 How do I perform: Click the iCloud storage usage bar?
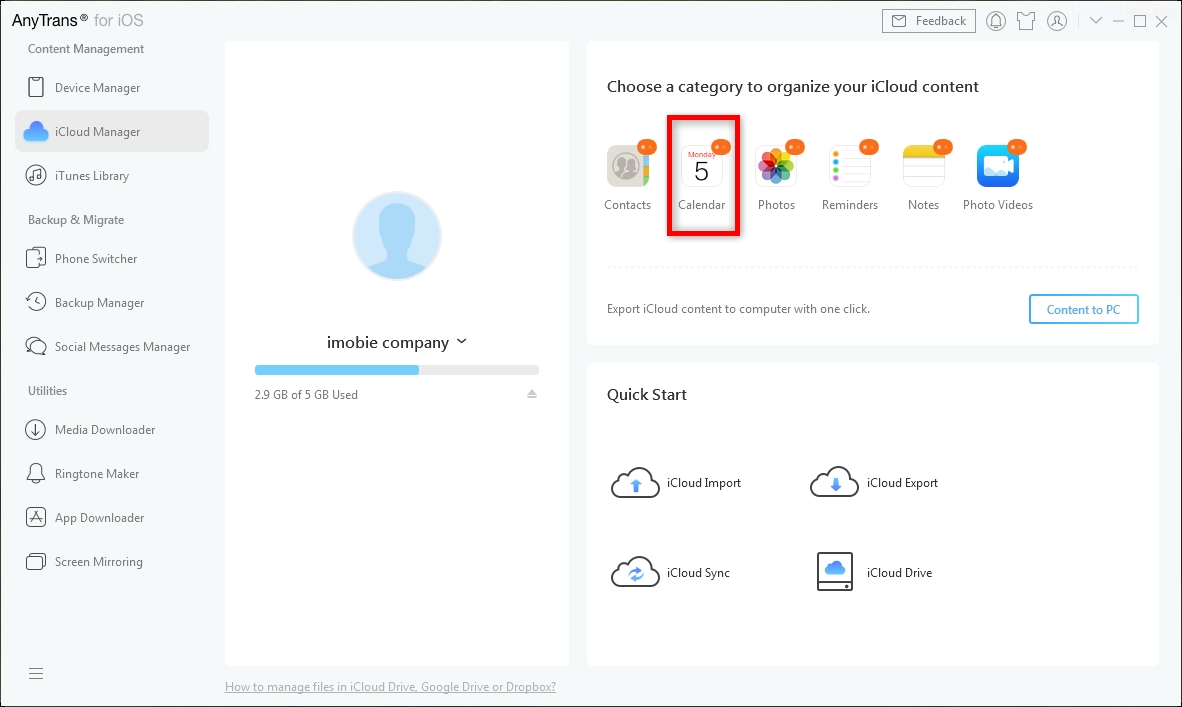click(397, 370)
